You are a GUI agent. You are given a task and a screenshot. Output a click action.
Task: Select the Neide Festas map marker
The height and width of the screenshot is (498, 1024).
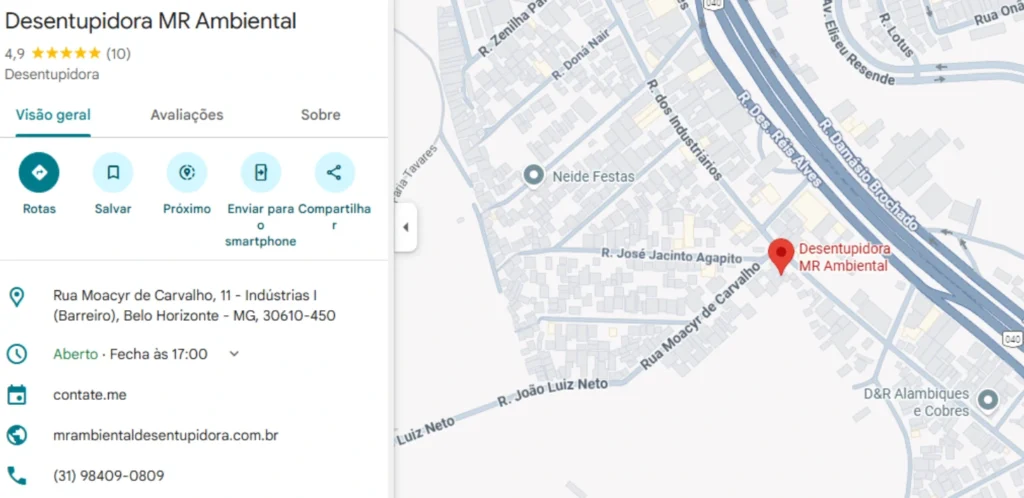coord(534,176)
